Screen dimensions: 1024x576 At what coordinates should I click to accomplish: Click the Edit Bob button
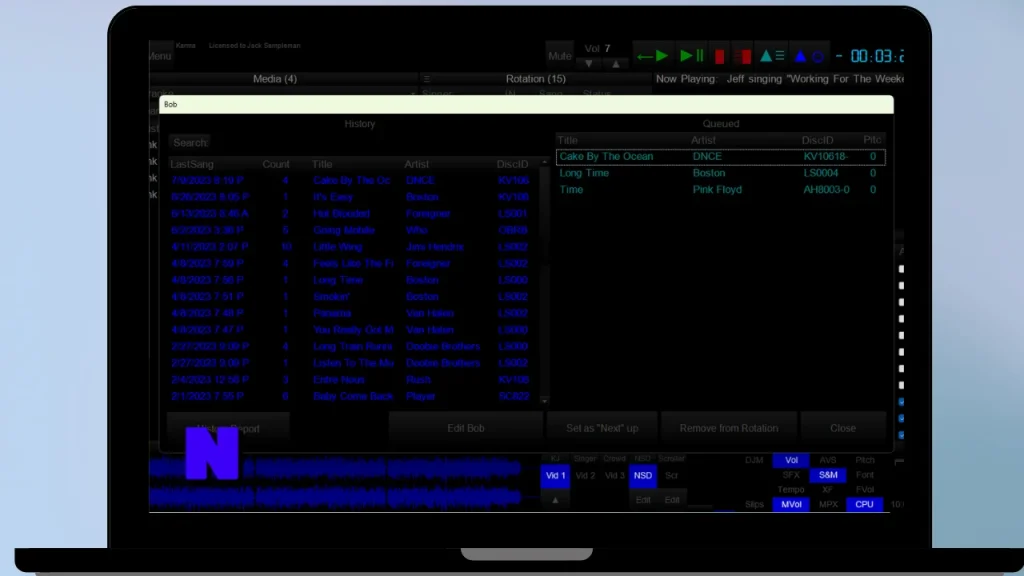[466, 428]
